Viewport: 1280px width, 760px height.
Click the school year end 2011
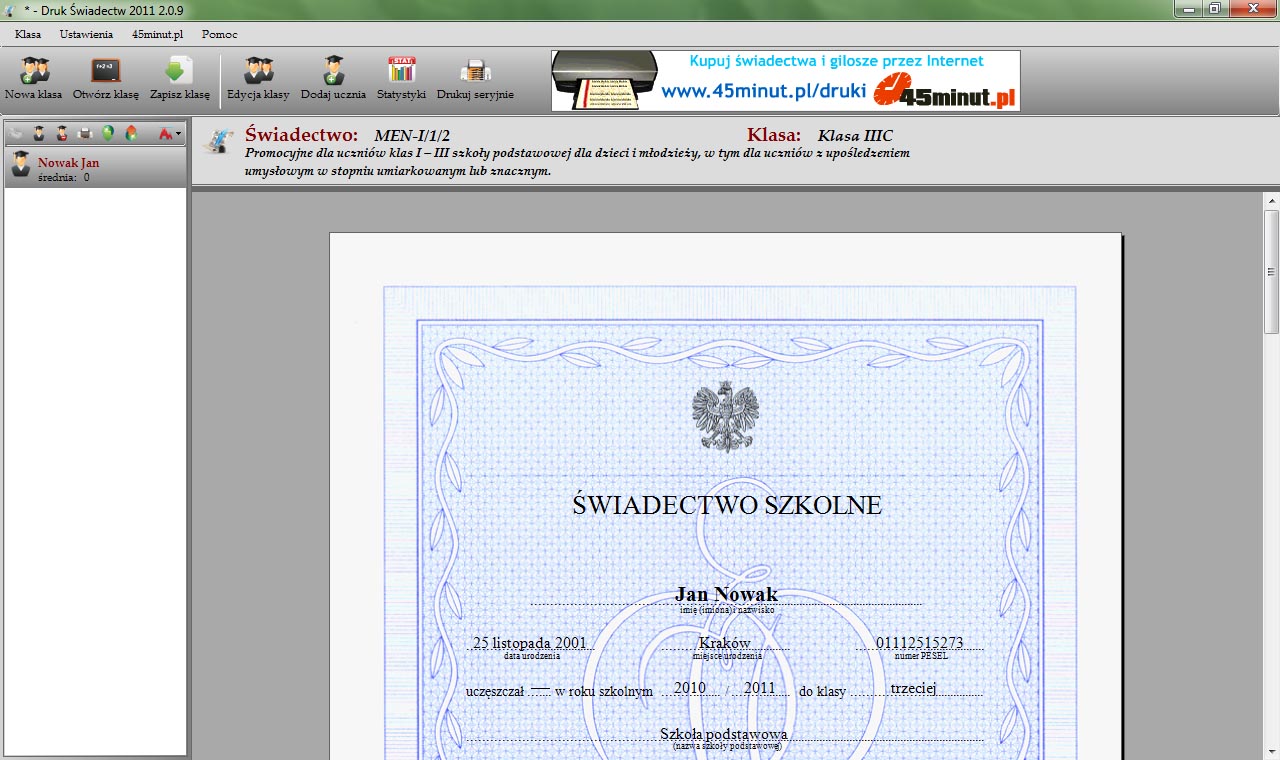760,688
